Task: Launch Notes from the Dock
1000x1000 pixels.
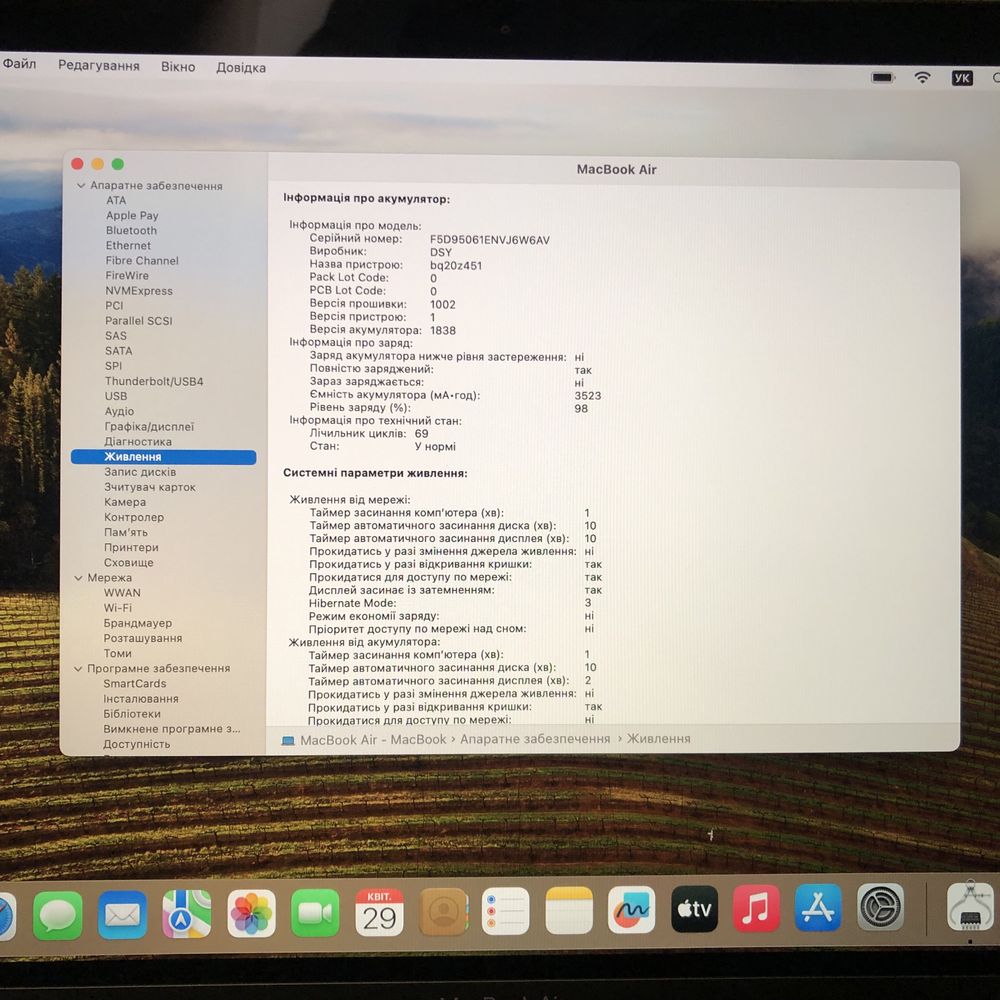Action: [569, 910]
